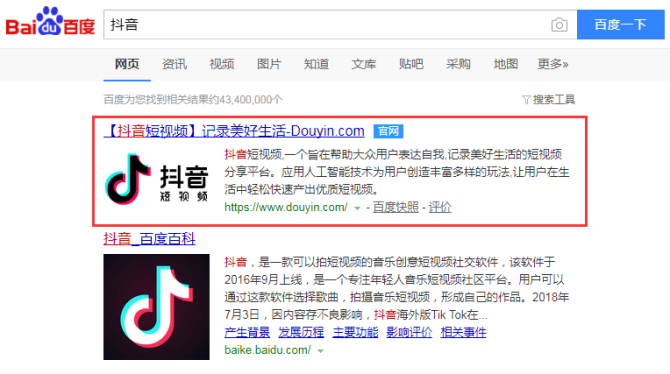Image resolution: width=670 pixels, height=374 pixels.
Task: Click the 评价 link
Action: tap(440, 207)
